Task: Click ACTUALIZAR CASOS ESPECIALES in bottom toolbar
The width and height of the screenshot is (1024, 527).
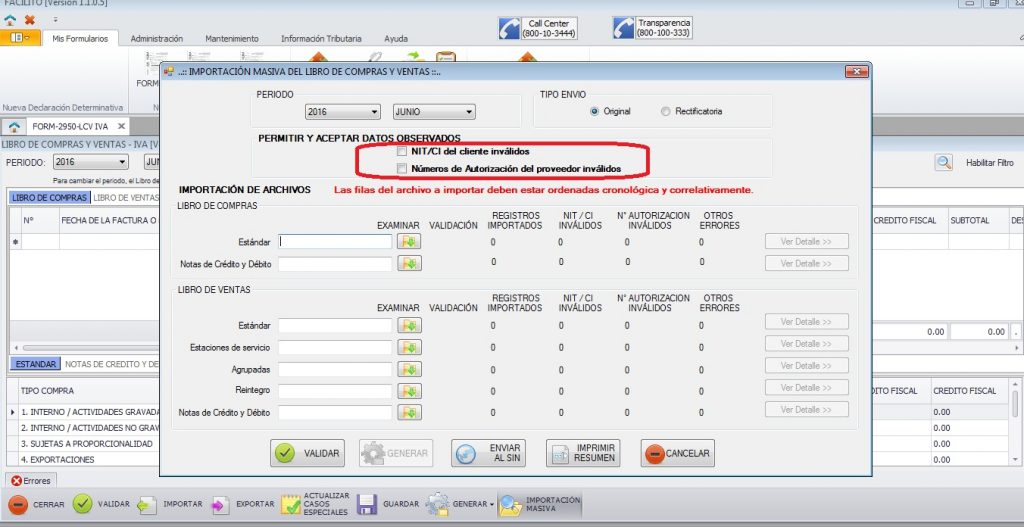Action: (x=315, y=505)
